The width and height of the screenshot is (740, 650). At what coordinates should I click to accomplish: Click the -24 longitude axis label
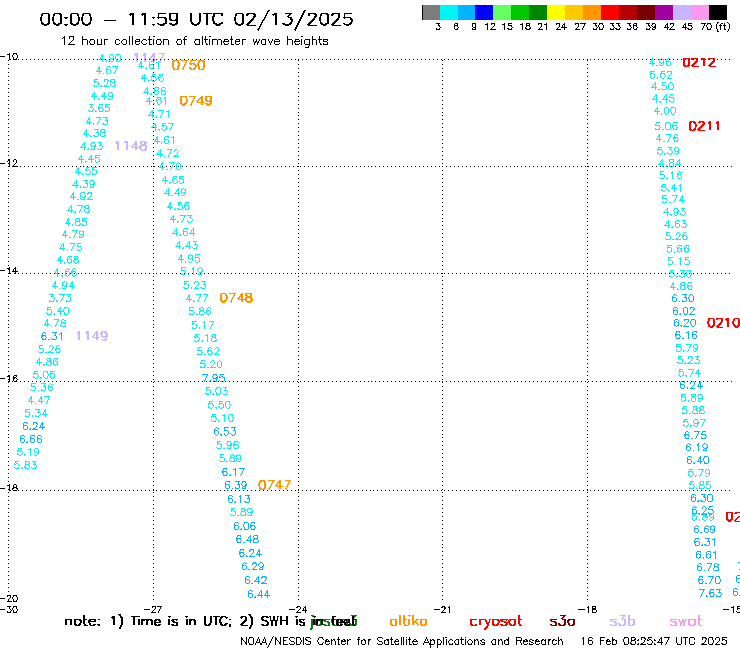pyautogui.click(x=298, y=609)
